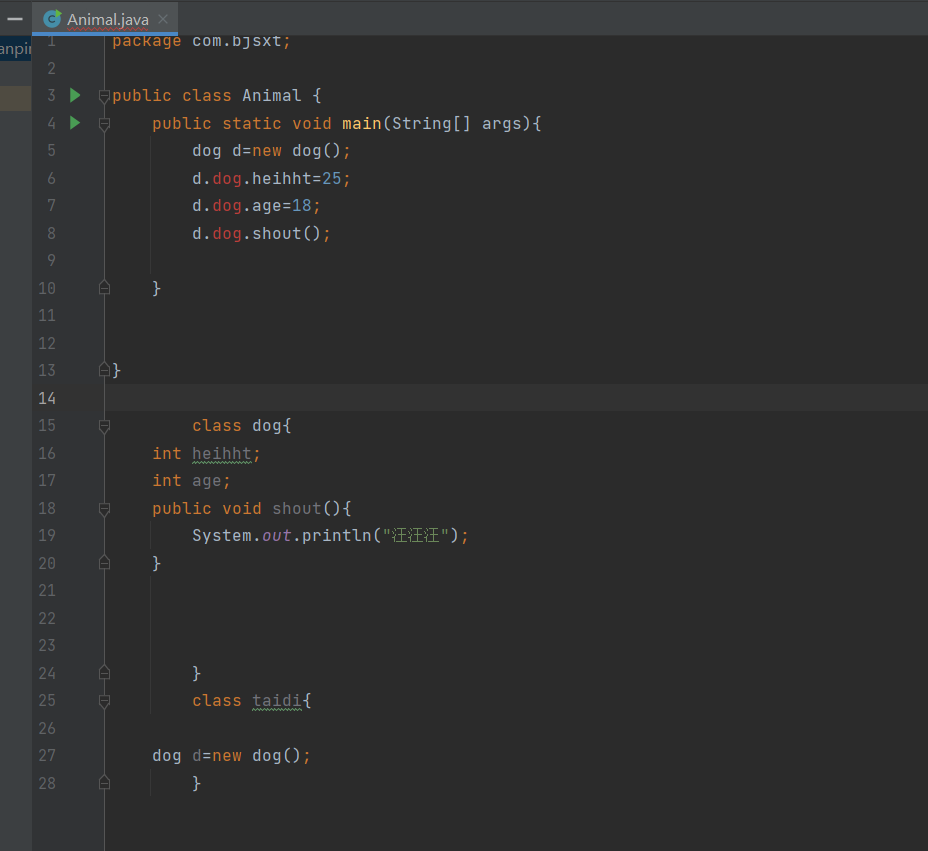Click 'age' field declaration on line 17
The width and height of the screenshot is (928, 851).
[x=207, y=481]
